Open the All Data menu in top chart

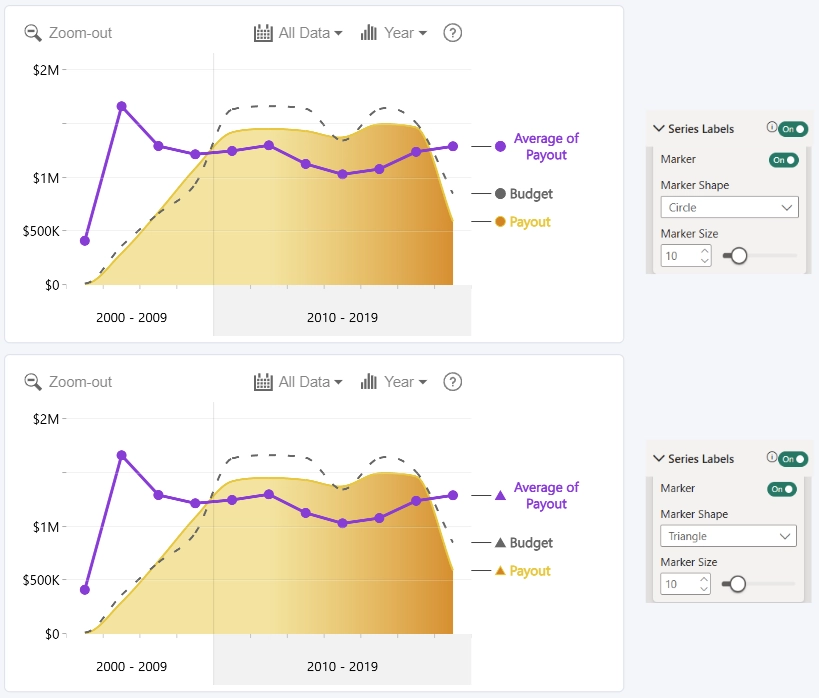click(310, 33)
